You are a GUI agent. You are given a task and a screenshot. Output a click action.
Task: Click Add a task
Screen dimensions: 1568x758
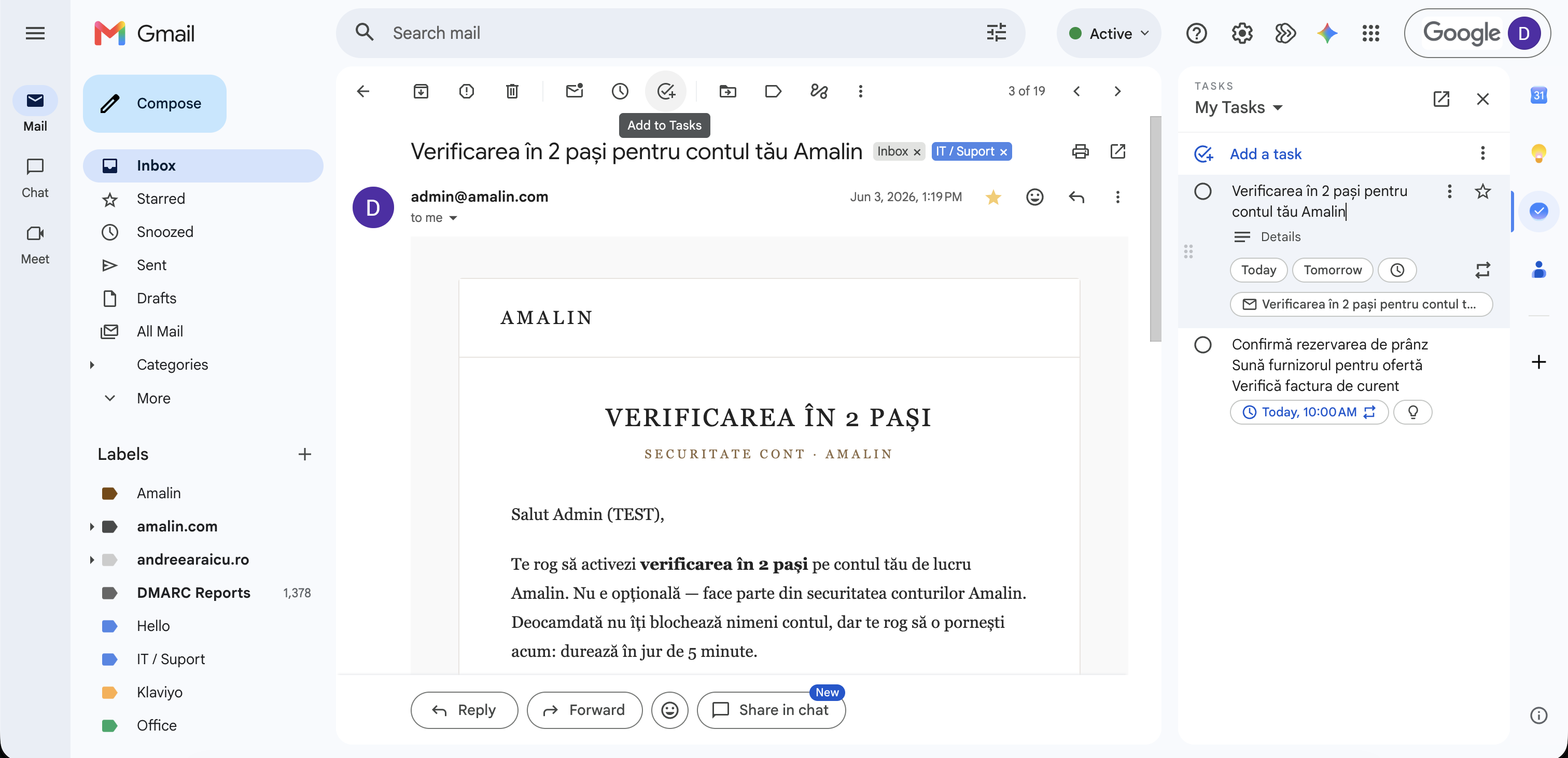1265,154
